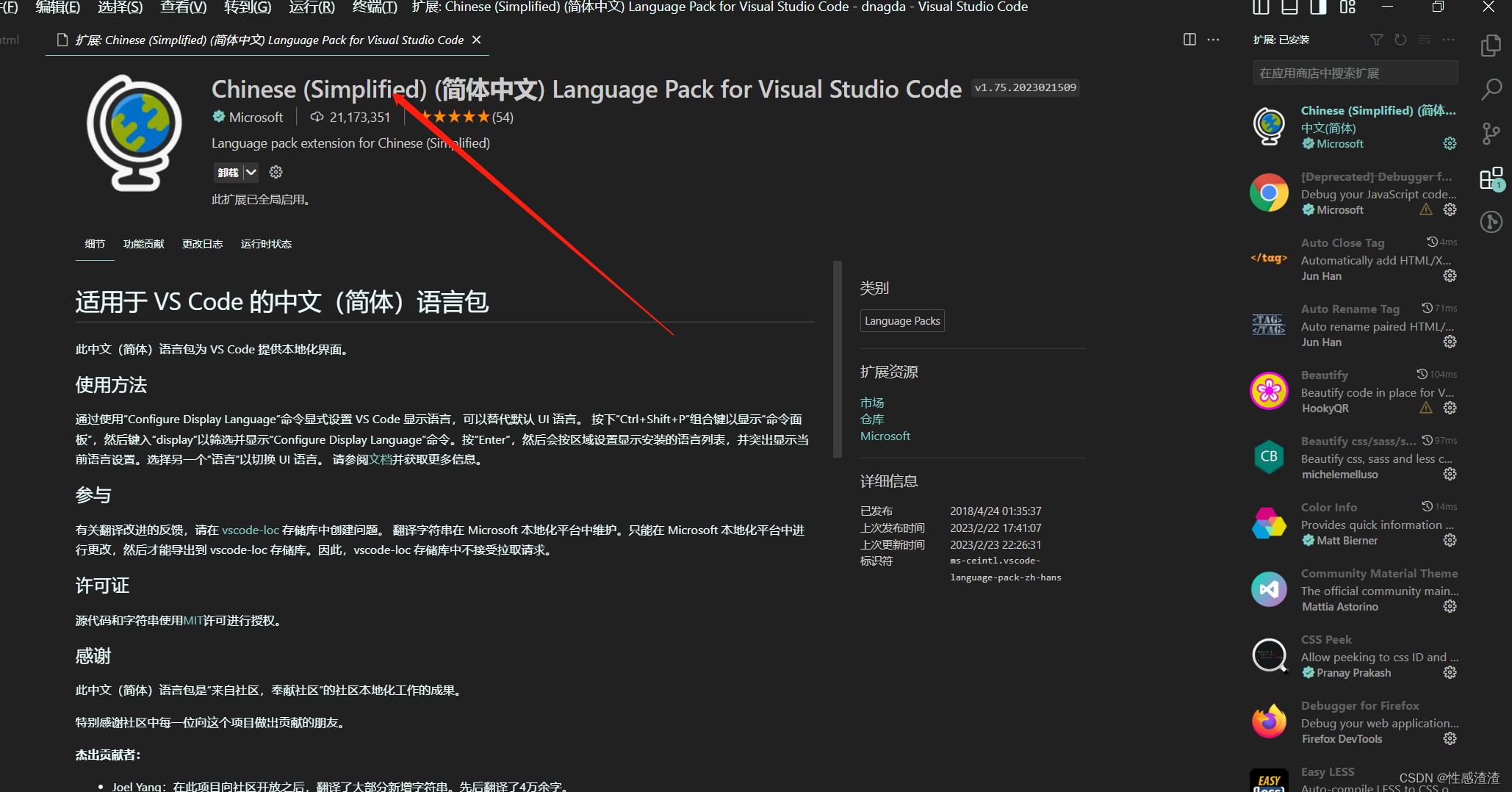This screenshot has height=792, width=1512.
Task: Click warning icon on Beautify extension
Action: pos(1426,408)
